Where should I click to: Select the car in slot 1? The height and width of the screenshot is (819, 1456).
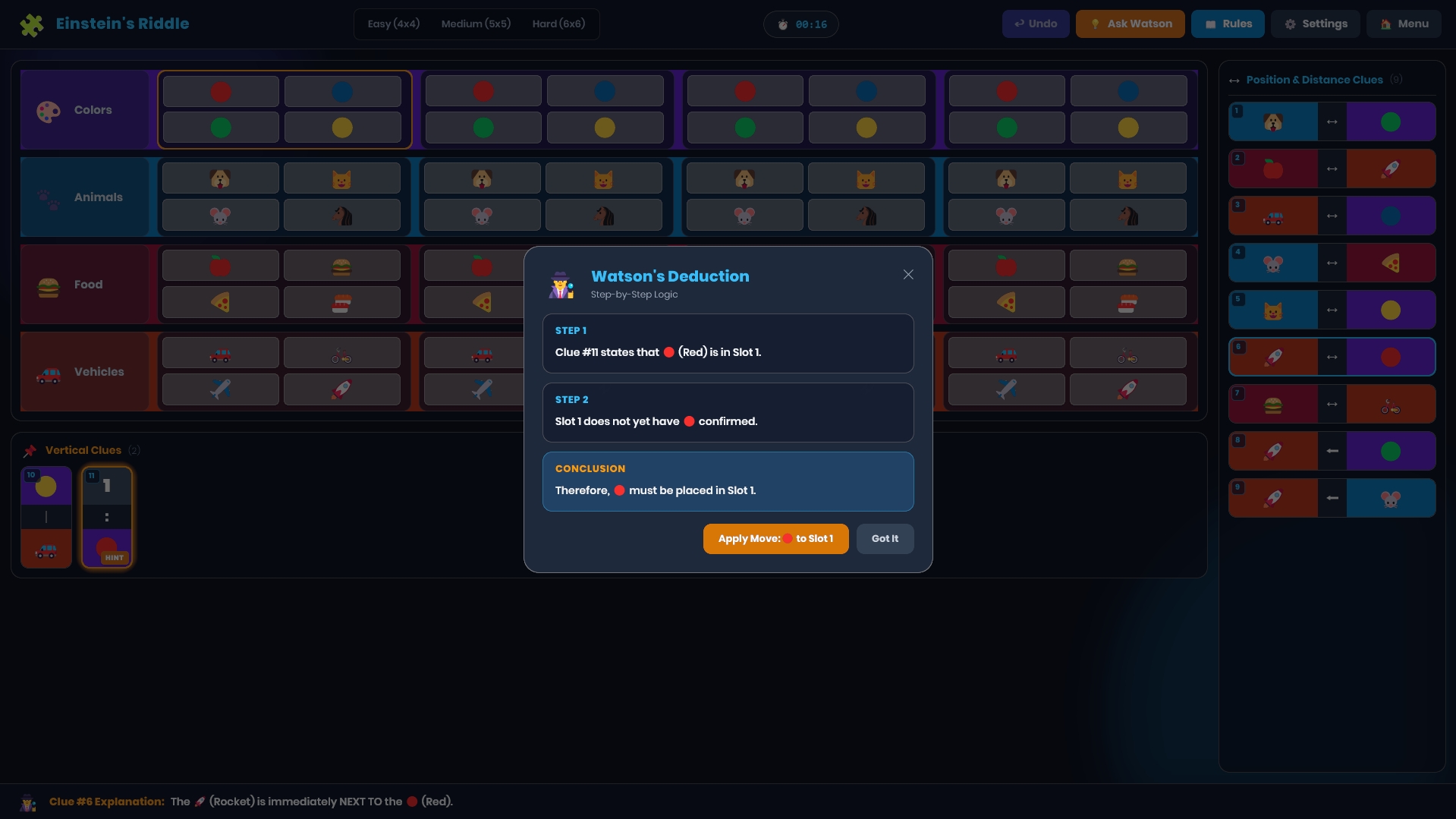click(220, 354)
